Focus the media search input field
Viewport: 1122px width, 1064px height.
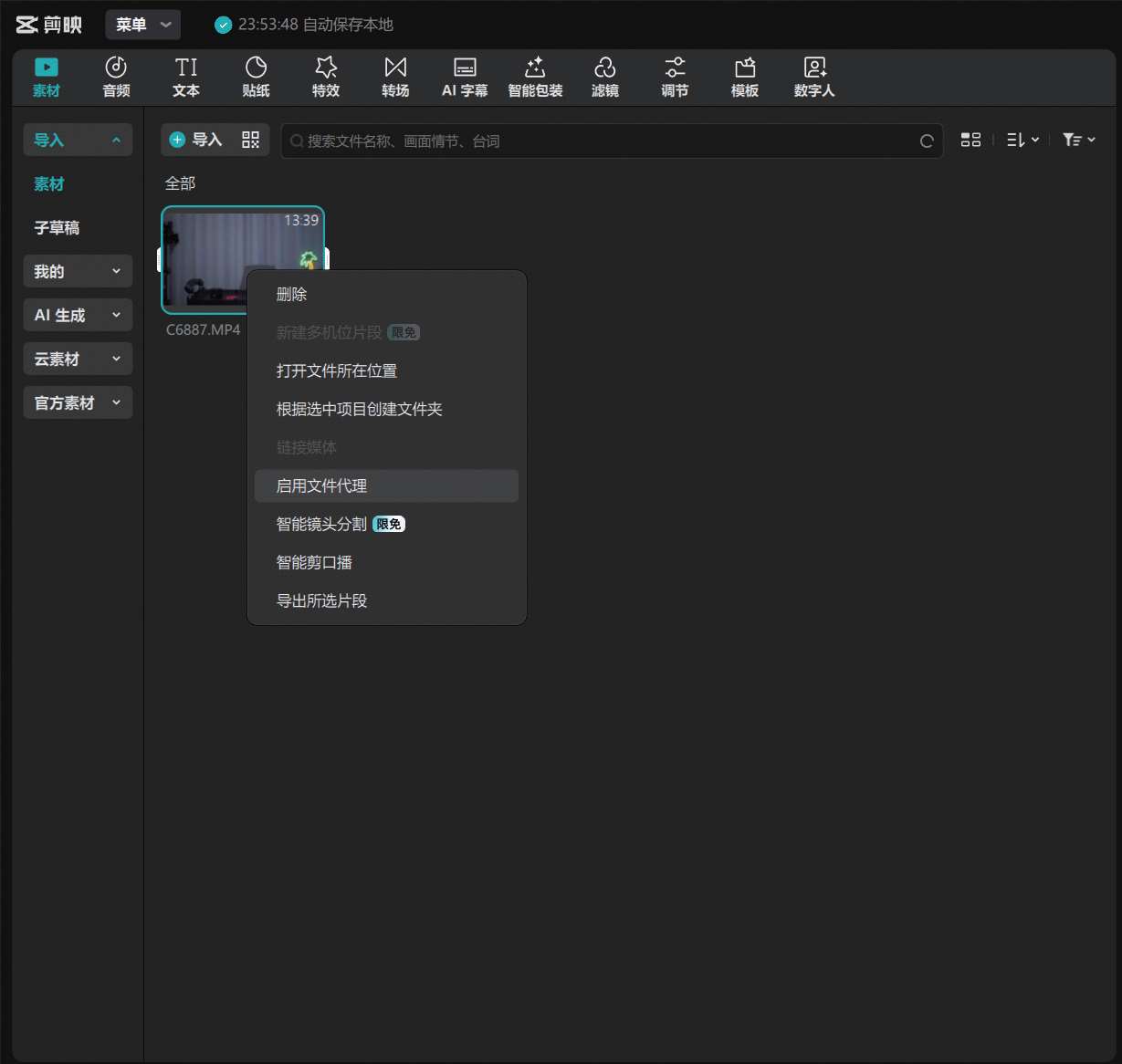(x=603, y=141)
